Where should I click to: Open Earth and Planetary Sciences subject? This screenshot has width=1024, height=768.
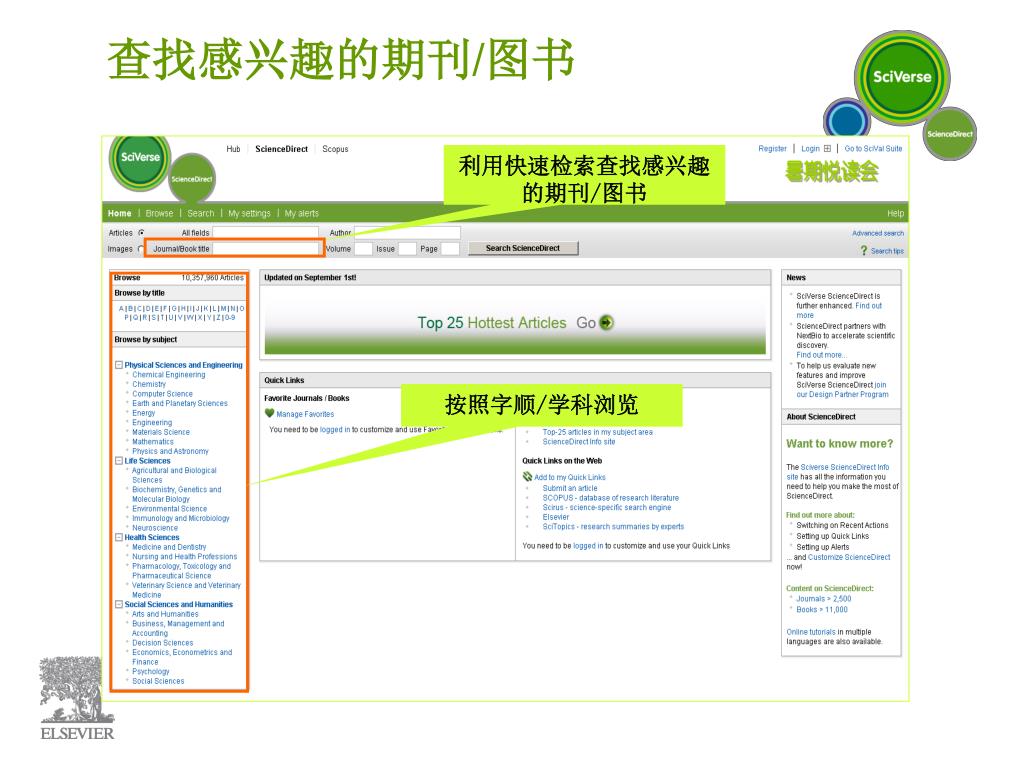pyautogui.click(x=180, y=404)
